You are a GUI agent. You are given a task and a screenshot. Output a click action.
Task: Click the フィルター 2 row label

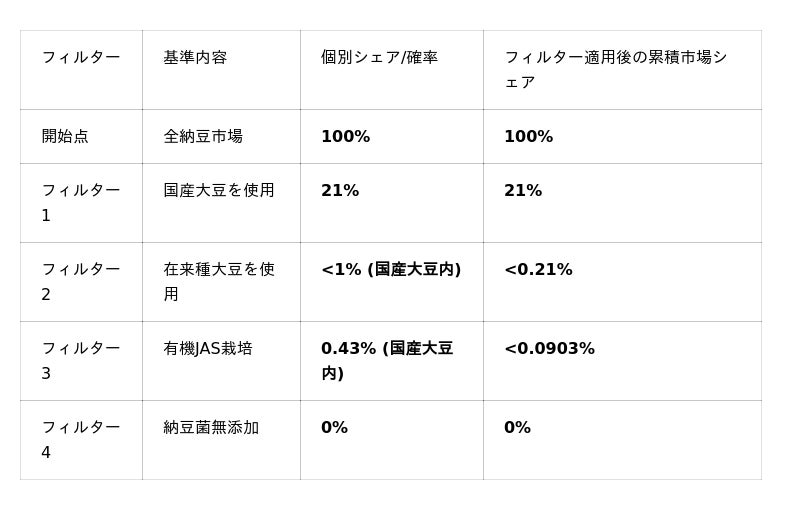tap(80, 281)
